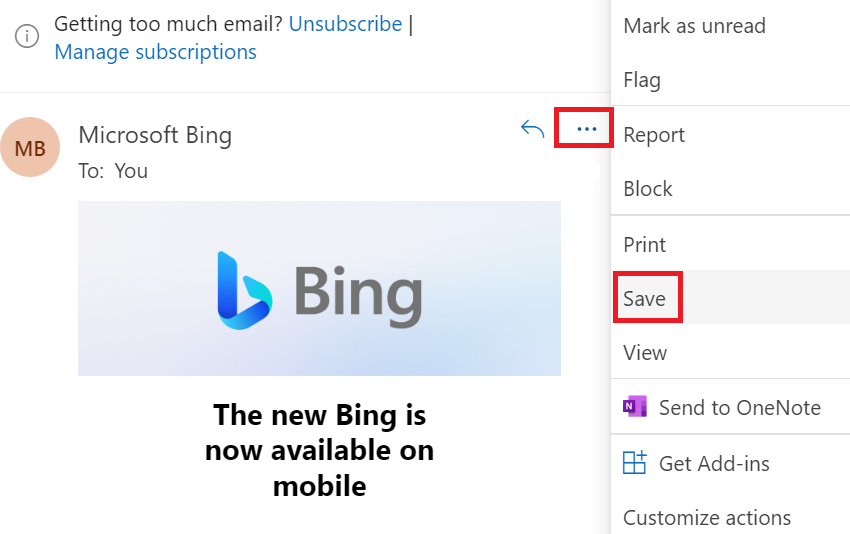Click the Unsubscribe link
The height and width of the screenshot is (534, 850).
pyautogui.click(x=345, y=24)
